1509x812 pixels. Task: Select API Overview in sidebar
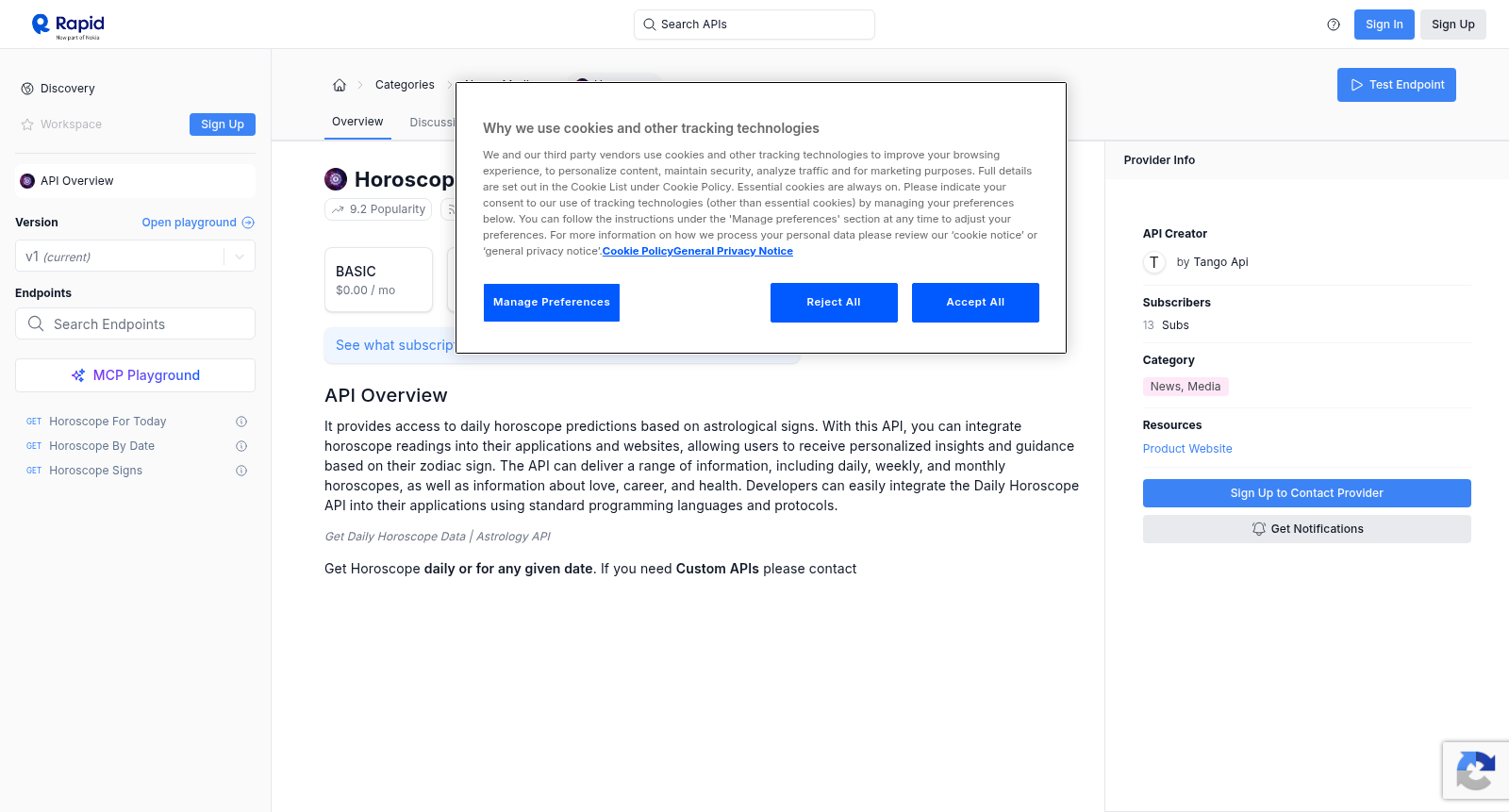135,181
